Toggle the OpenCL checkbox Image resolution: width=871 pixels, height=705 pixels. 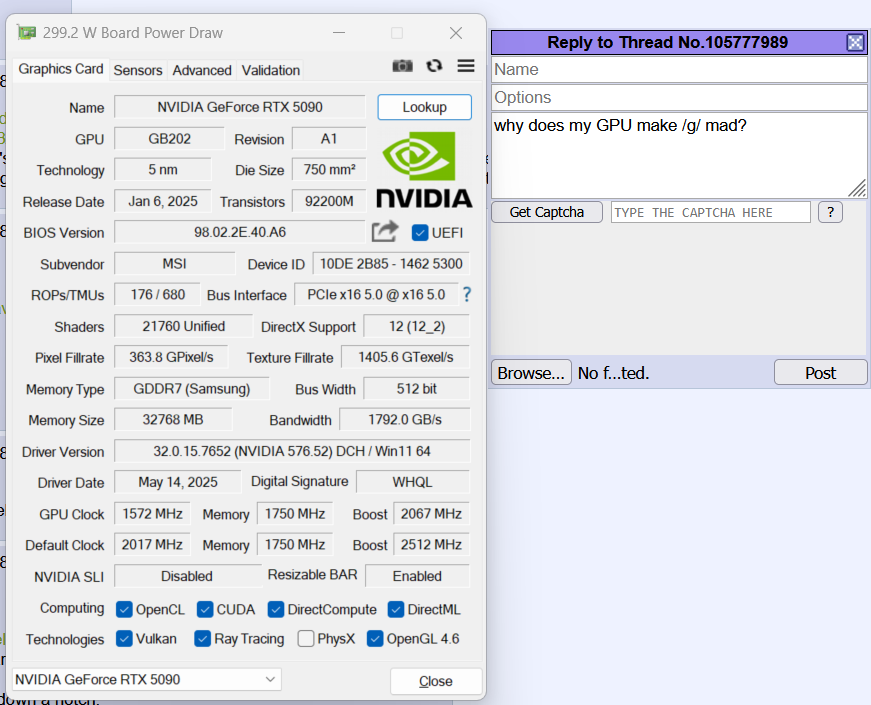point(124,609)
